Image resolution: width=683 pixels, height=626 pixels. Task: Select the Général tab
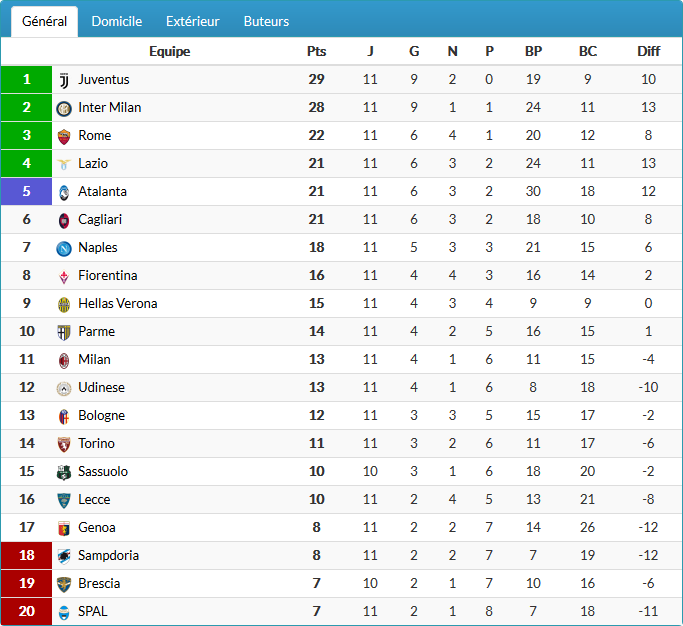point(44,21)
